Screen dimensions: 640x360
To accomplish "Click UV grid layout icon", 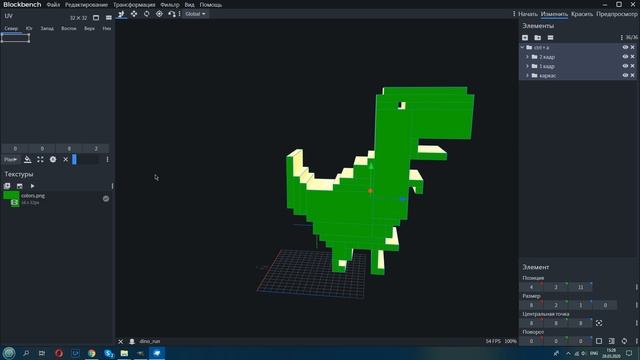I will (x=109, y=18).
